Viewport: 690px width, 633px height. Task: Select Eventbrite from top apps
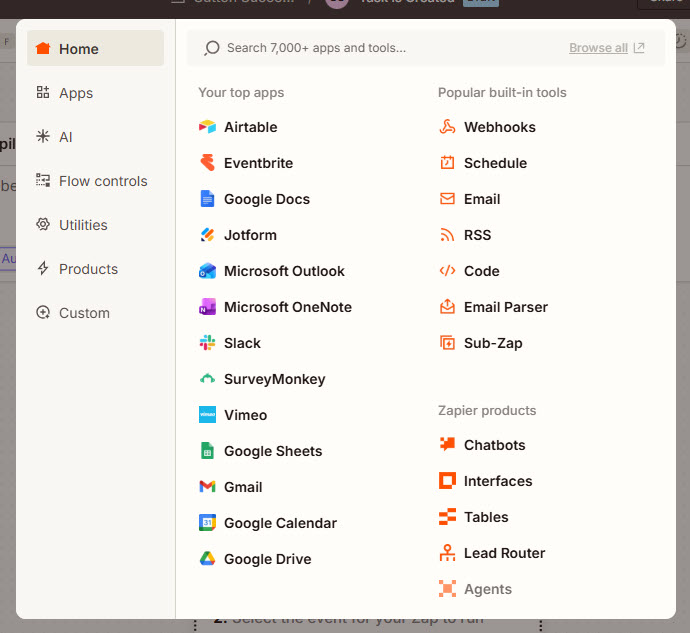coord(258,163)
